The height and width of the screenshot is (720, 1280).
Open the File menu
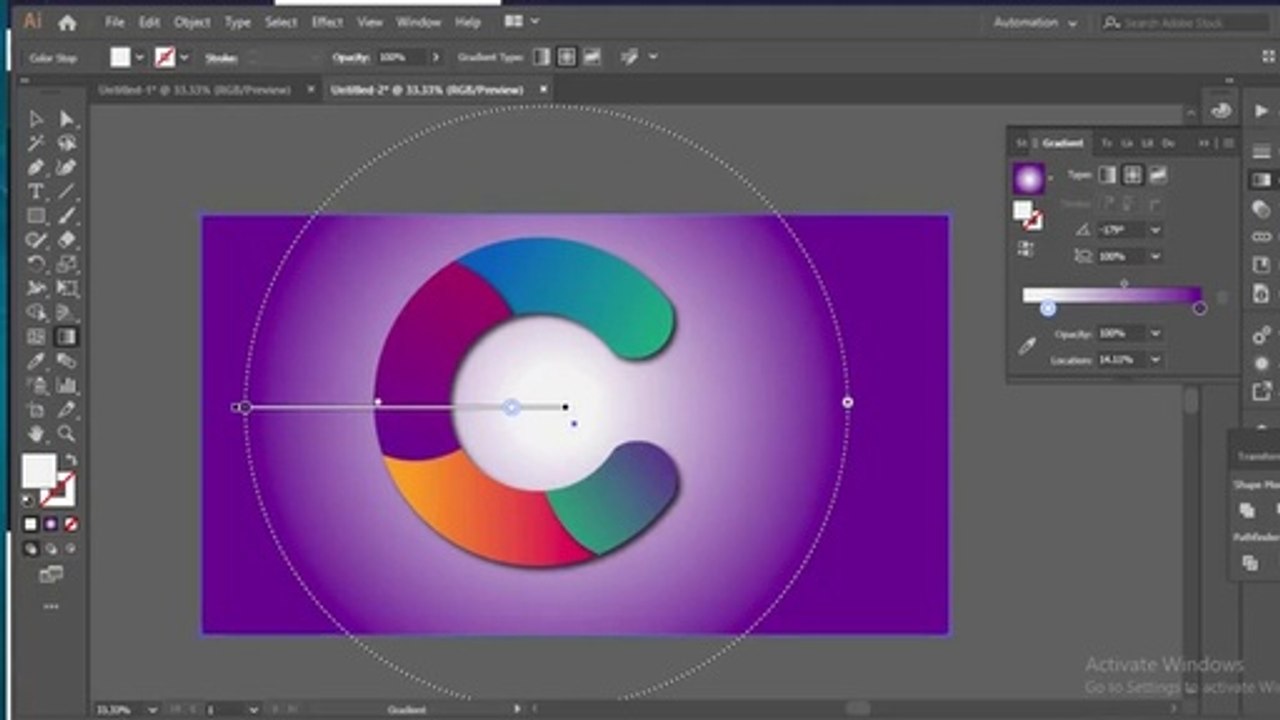115,22
